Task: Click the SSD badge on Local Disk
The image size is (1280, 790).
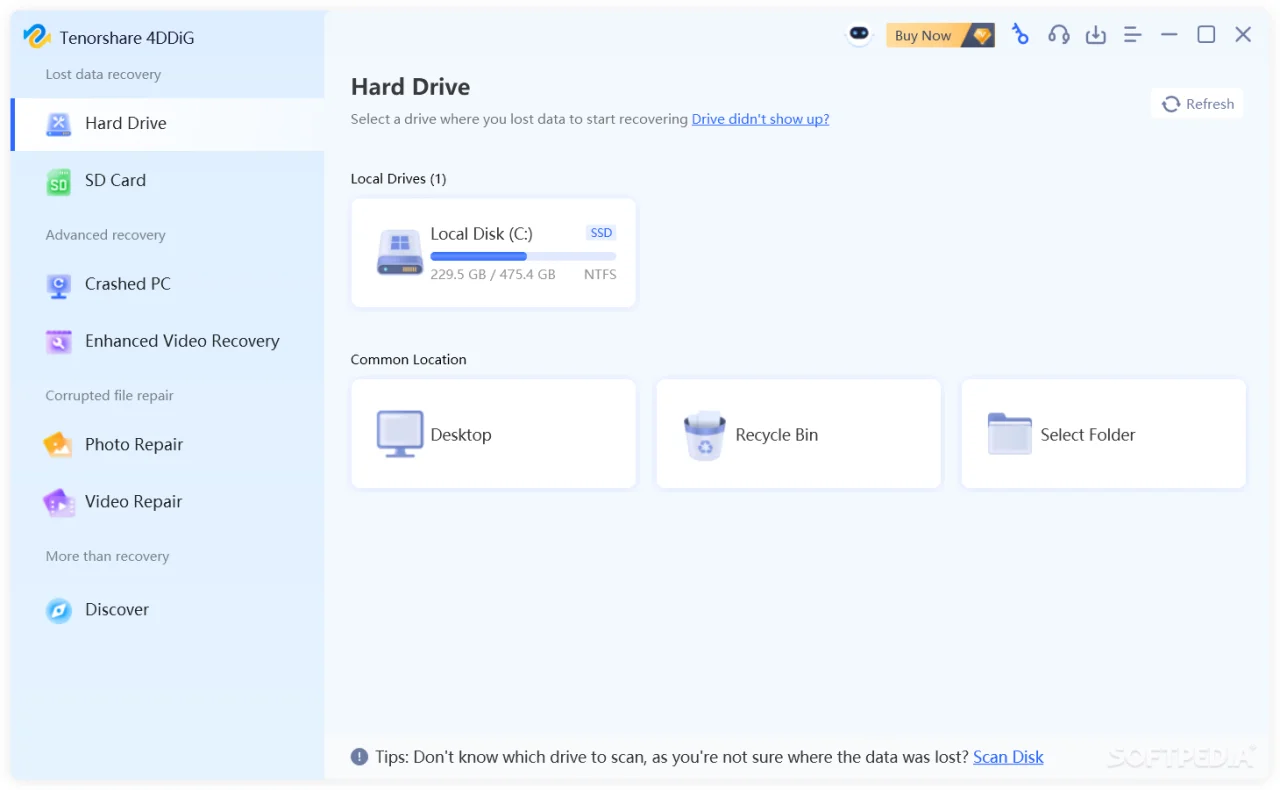Action: (x=601, y=233)
